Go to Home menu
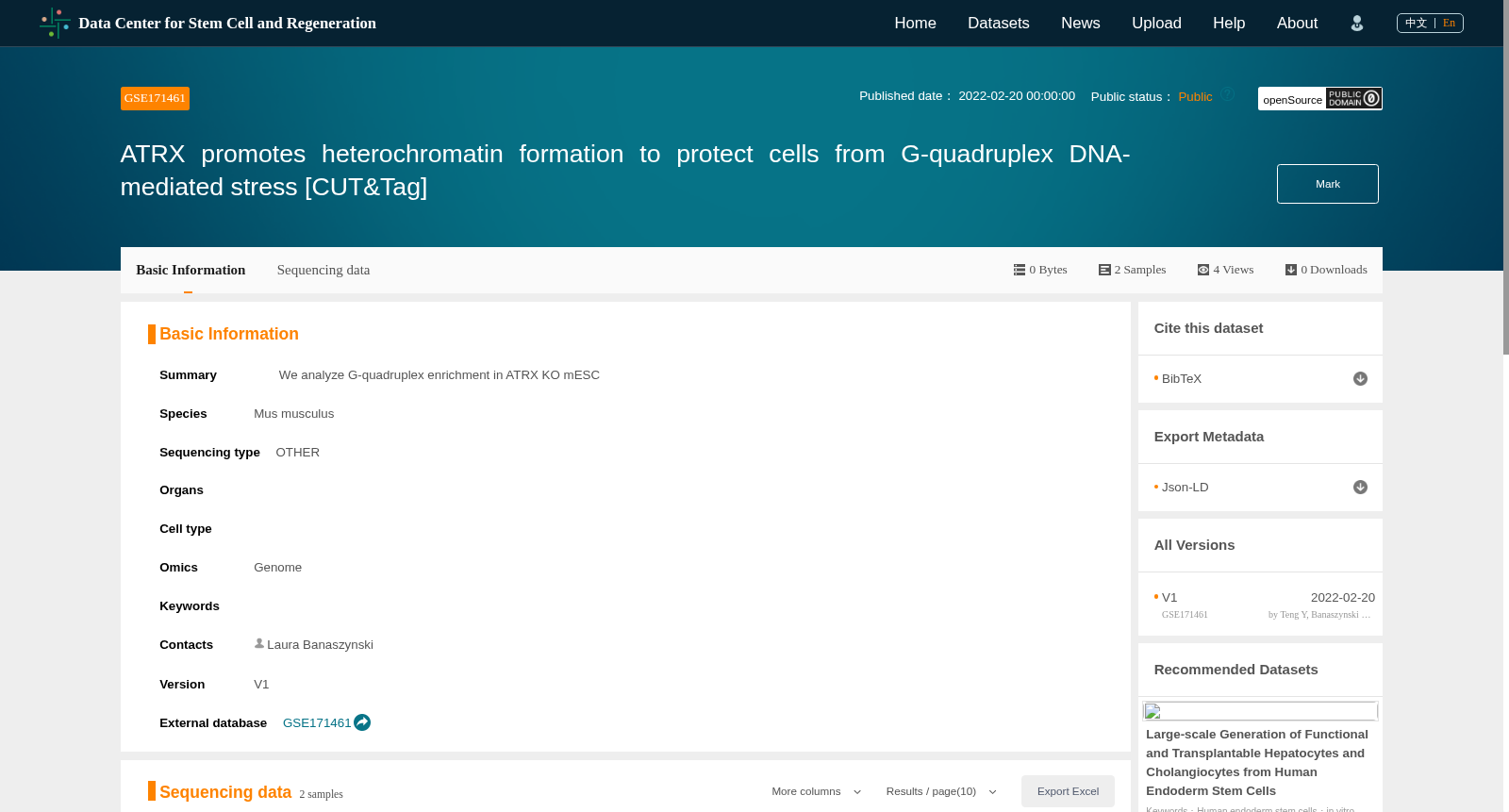 pos(915,24)
